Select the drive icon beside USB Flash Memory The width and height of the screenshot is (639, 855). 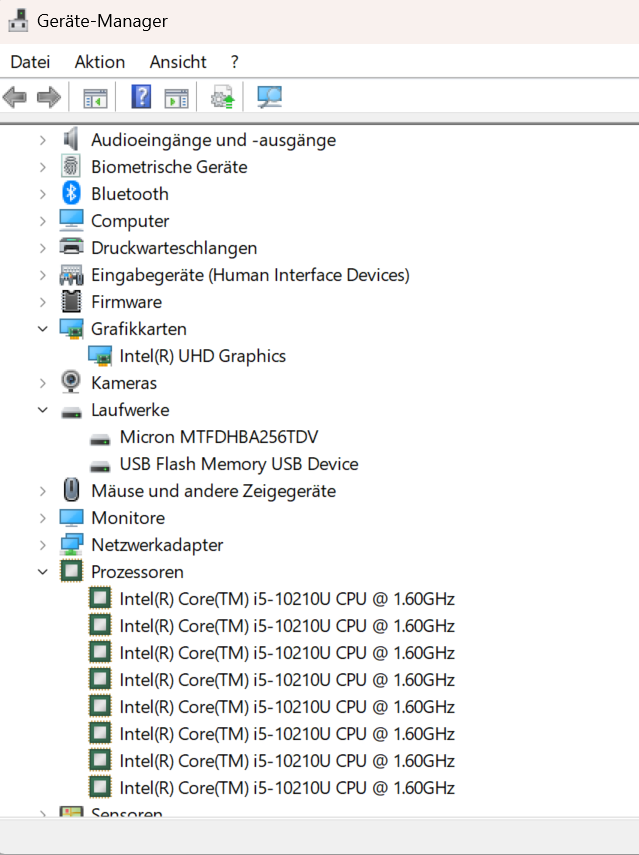[x=100, y=466]
